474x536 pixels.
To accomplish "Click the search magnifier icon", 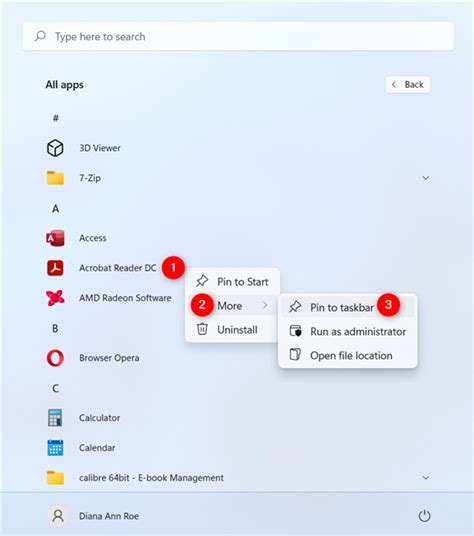I will 40,36.
